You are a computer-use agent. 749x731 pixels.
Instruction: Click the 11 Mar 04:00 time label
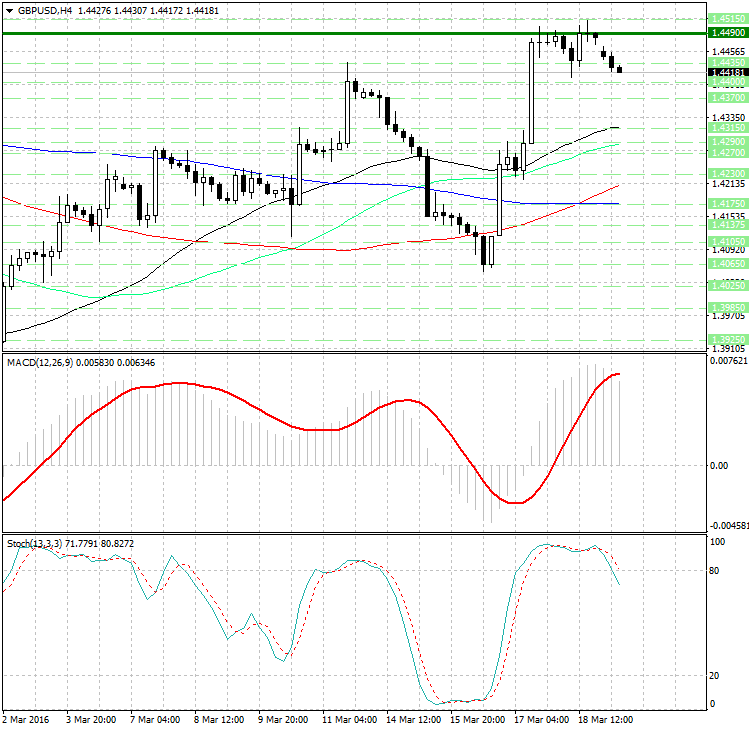coord(350,720)
